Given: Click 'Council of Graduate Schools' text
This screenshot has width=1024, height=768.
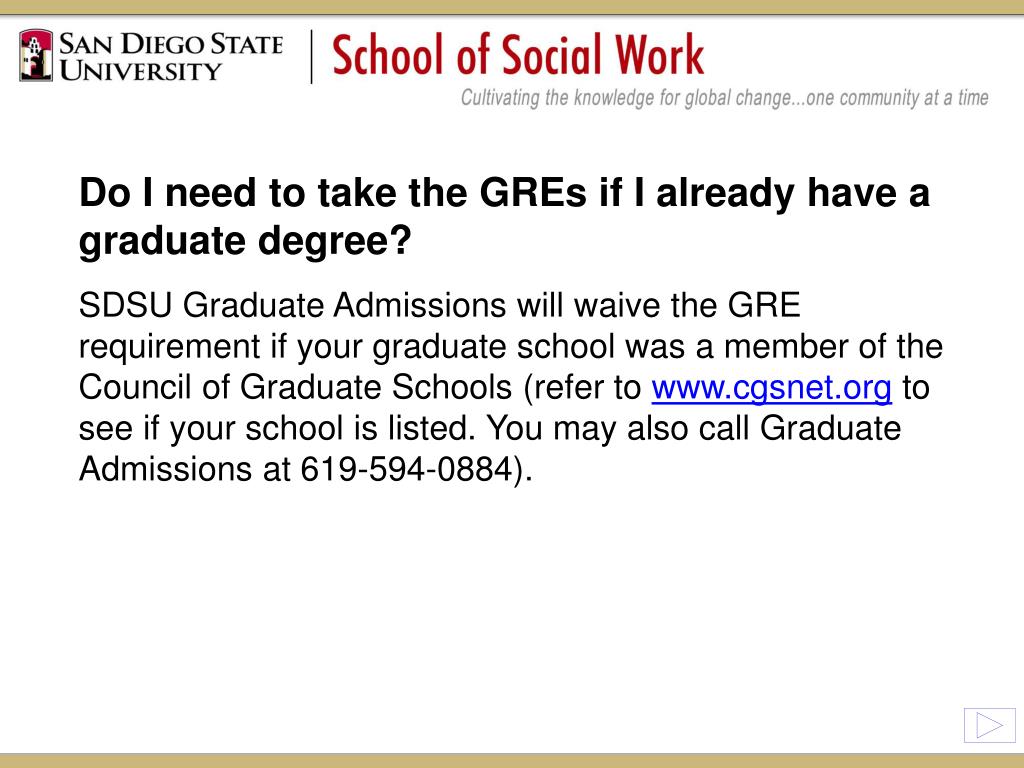Looking at the screenshot, I should click(295, 387).
